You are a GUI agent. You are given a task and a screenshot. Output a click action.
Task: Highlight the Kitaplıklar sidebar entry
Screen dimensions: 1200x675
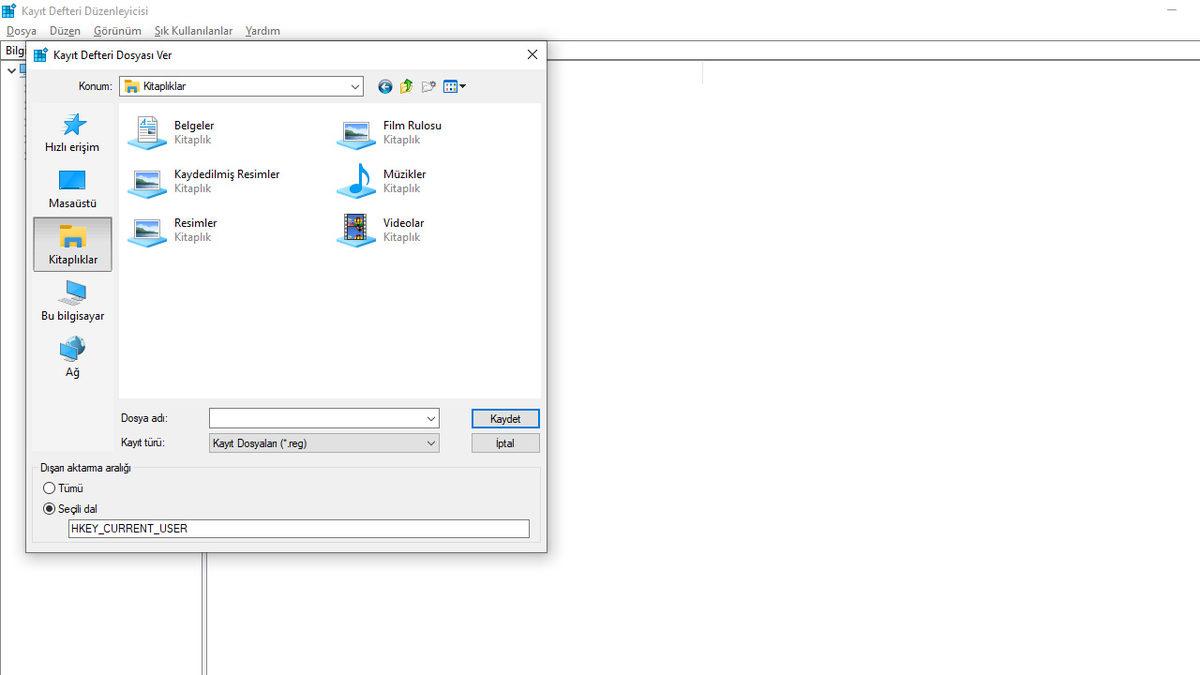(x=73, y=243)
